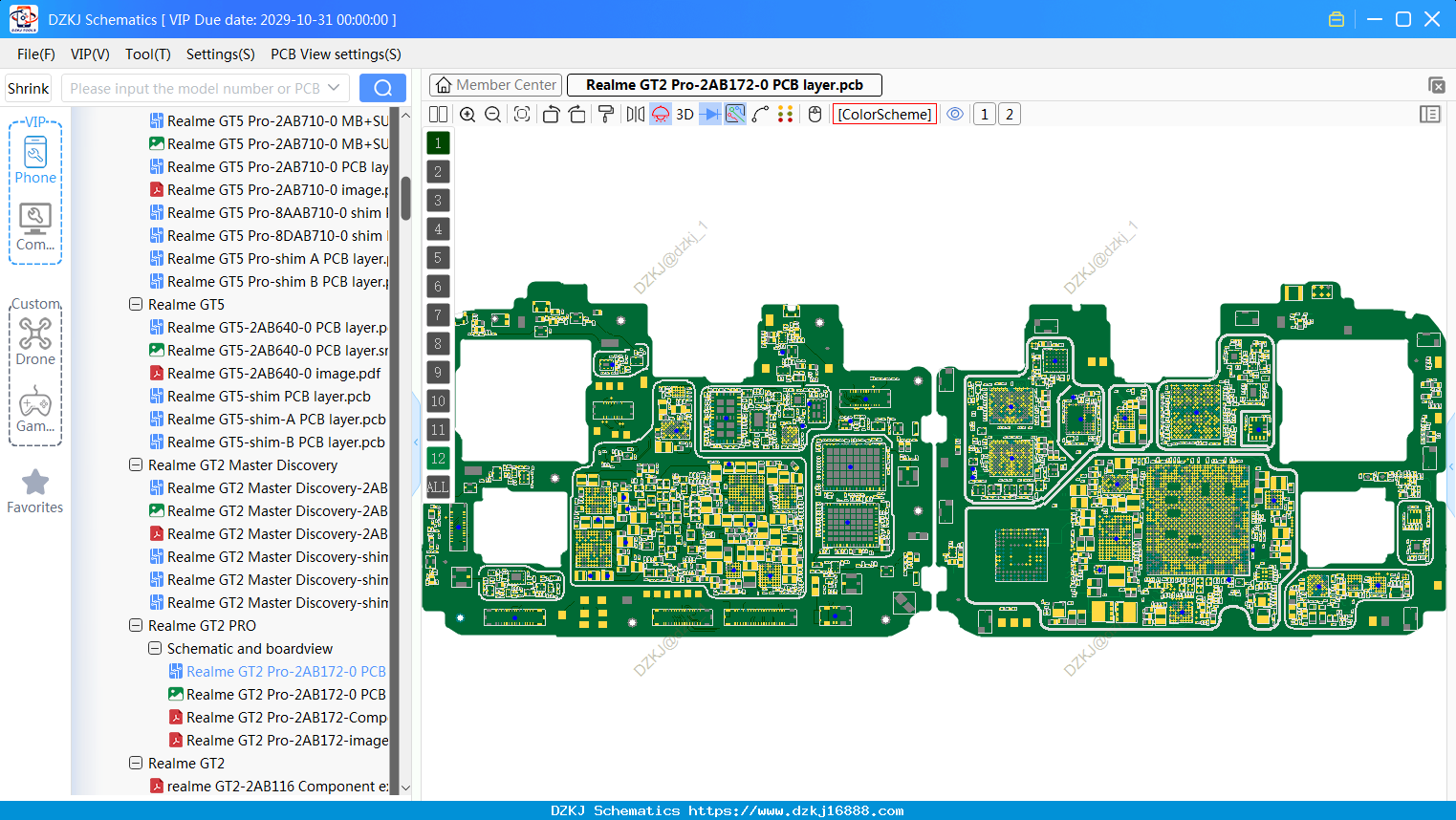The width and height of the screenshot is (1456, 820).
Task: Fit the board to the screen
Action: click(x=522, y=115)
